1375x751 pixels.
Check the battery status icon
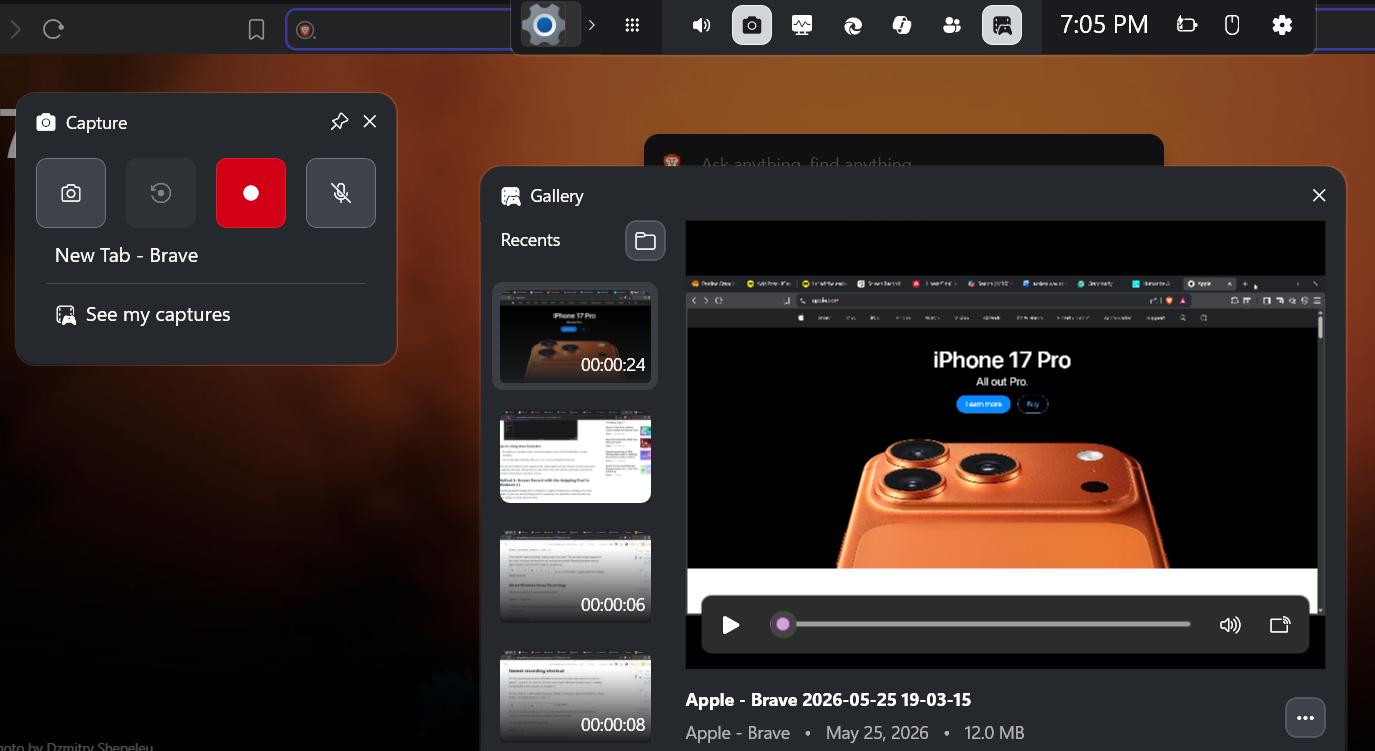point(1187,25)
